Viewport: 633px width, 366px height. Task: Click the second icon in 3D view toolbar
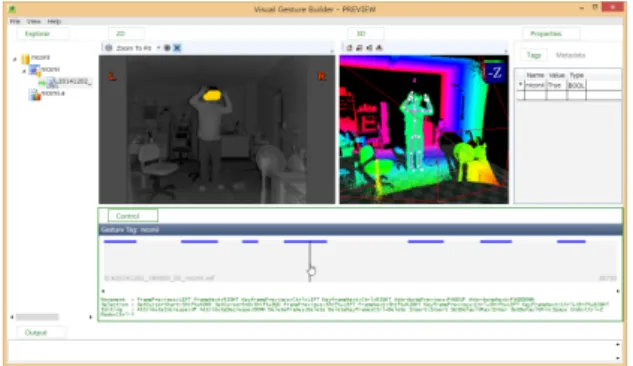click(x=359, y=48)
